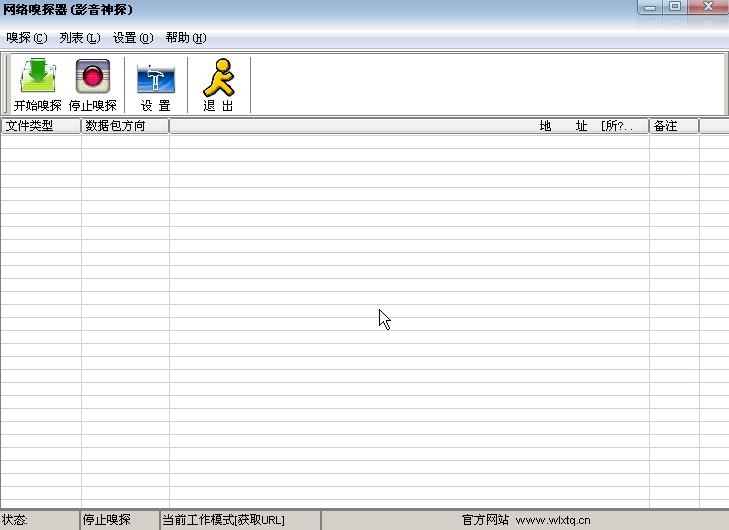The image size is (729, 530).
Task: Select the 设置(O) menu in the menu bar
Action: click(x=133, y=38)
